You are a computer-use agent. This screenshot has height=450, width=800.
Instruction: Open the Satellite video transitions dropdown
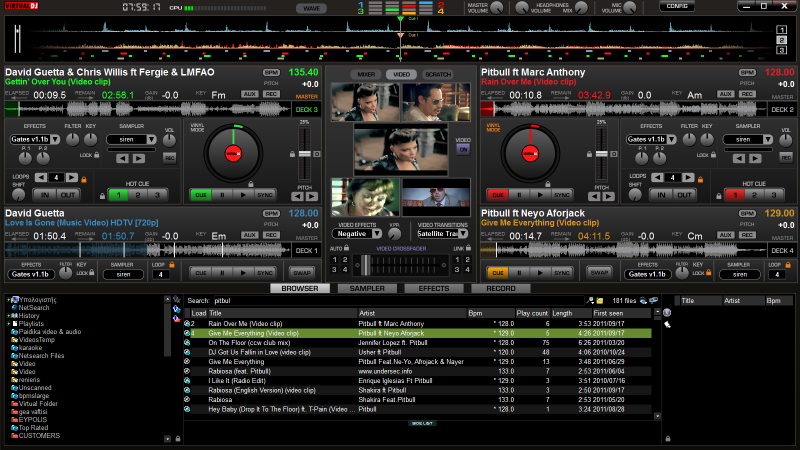coord(463,234)
